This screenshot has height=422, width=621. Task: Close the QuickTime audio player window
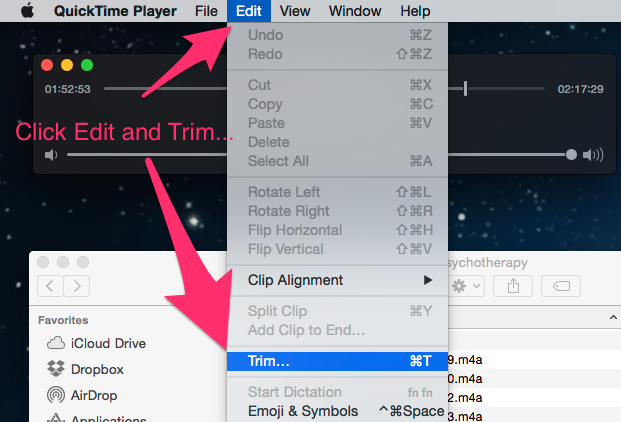47,65
